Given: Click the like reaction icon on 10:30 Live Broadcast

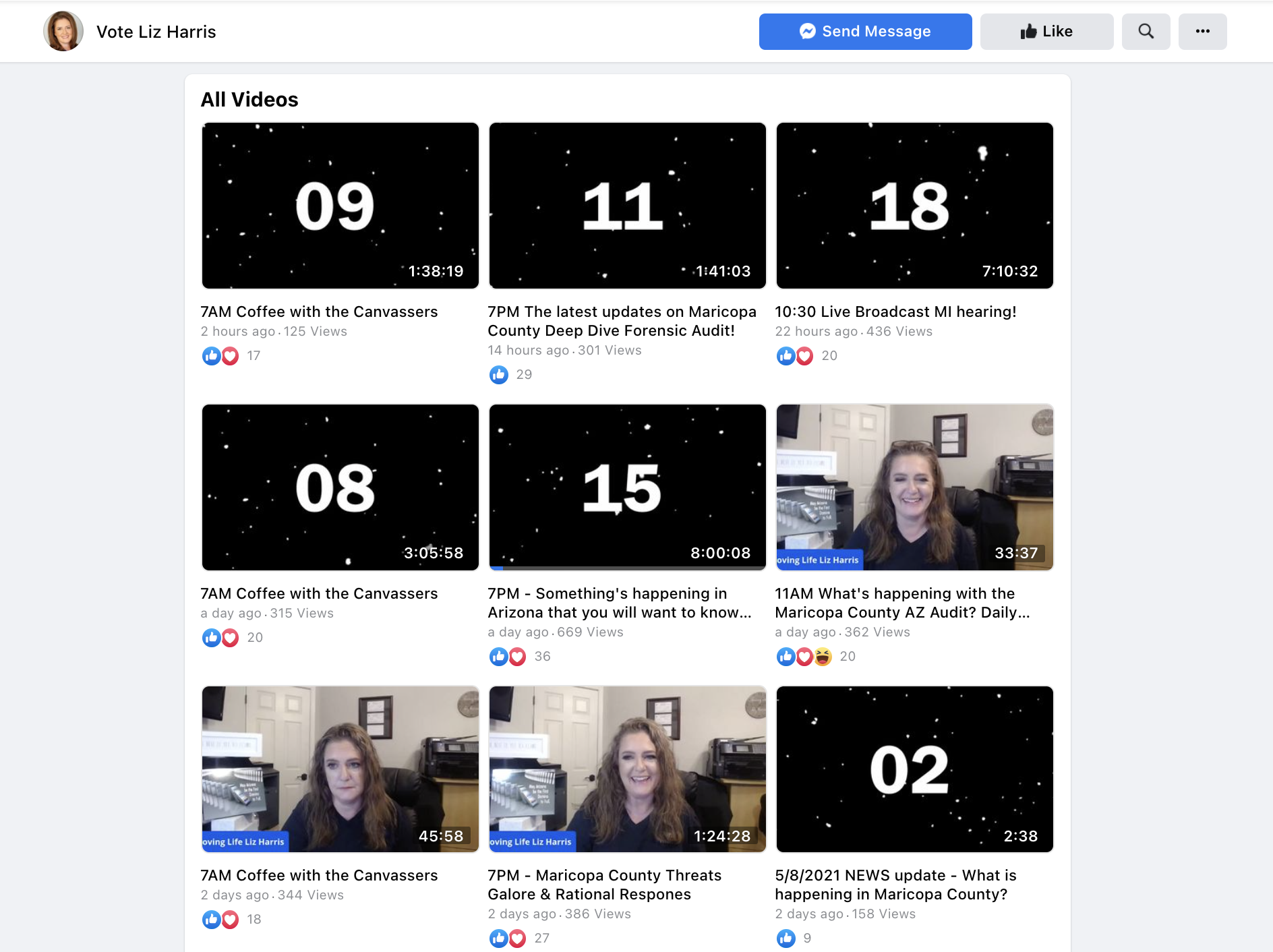Looking at the screenshot, I should coord(786,356).
